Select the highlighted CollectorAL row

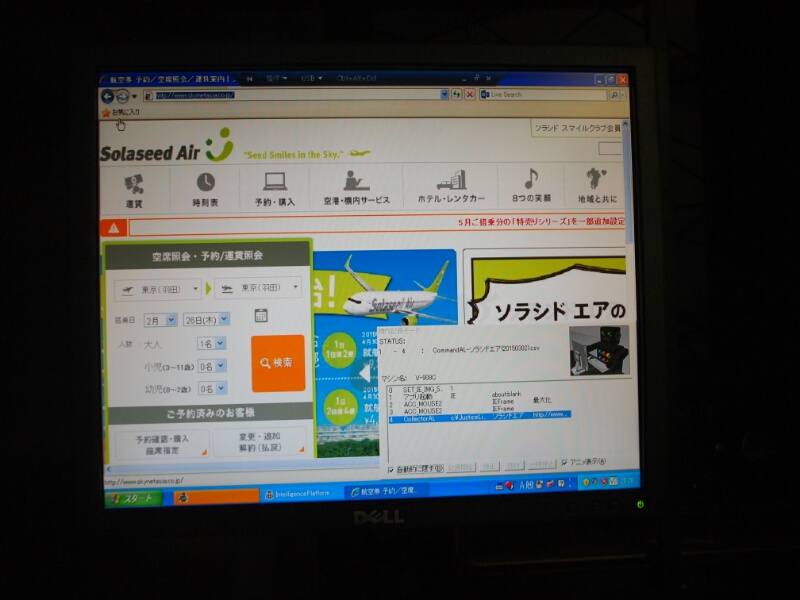(480, 417)
